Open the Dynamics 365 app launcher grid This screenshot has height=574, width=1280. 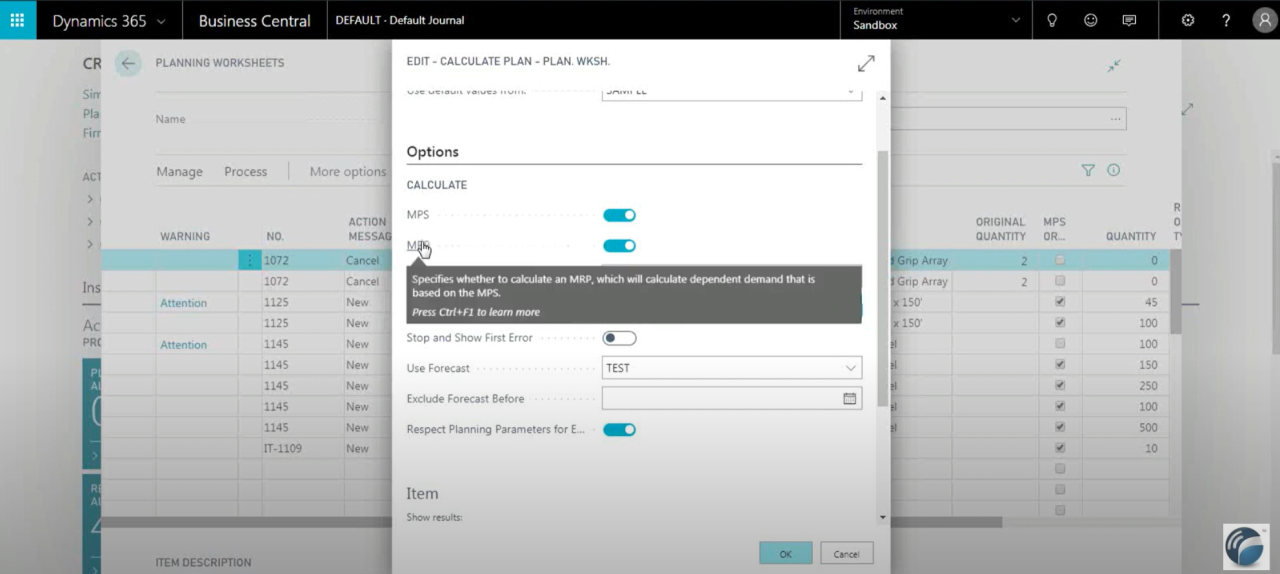coord(18,20)
